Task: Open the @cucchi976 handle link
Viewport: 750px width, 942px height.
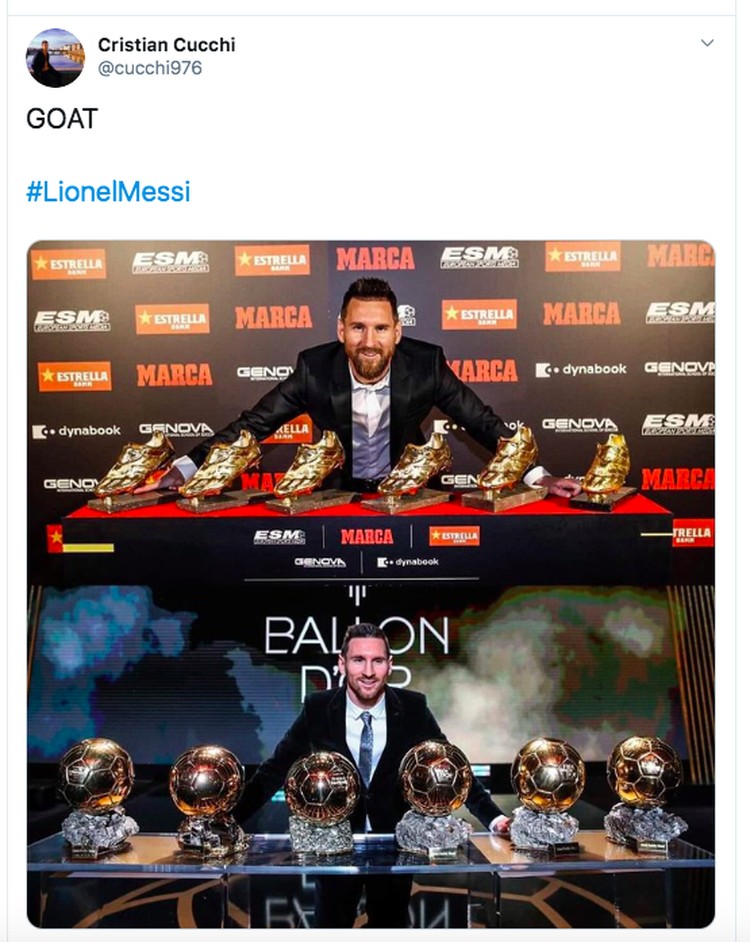Action: (150, 68)
